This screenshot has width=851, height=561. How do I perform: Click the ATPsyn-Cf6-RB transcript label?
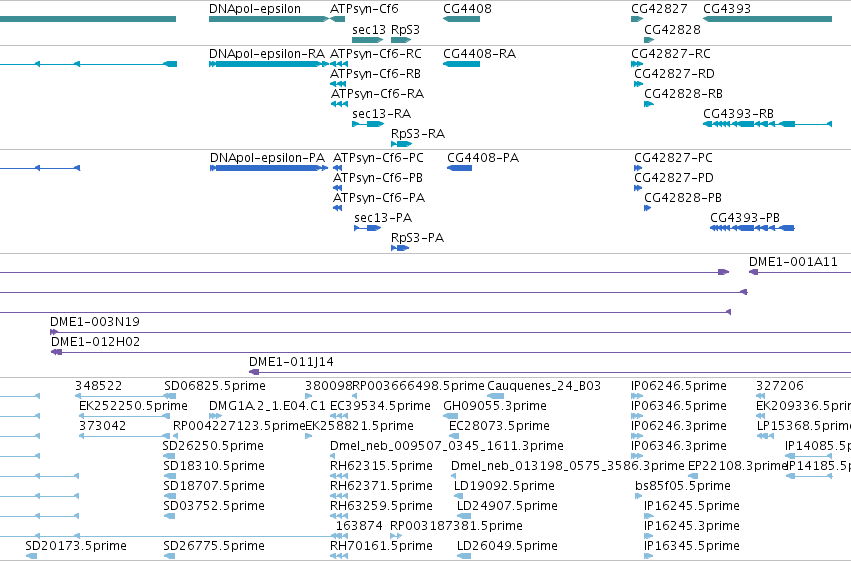click(x=376, y=74)
